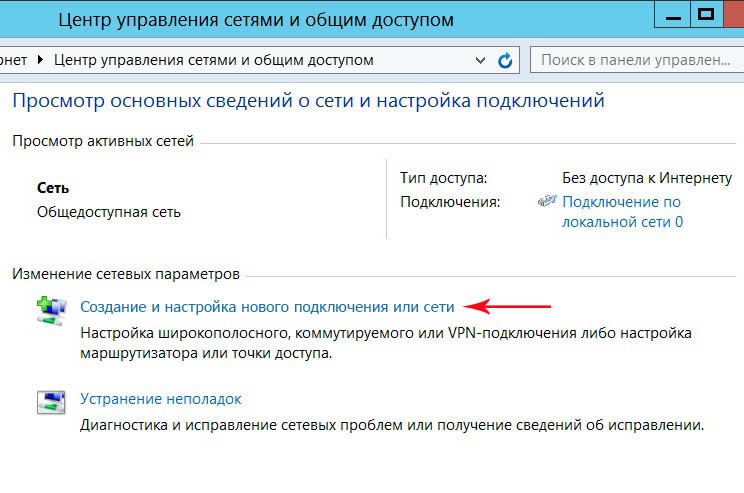Click the Без доступа к Интернету status

(647, 178)
